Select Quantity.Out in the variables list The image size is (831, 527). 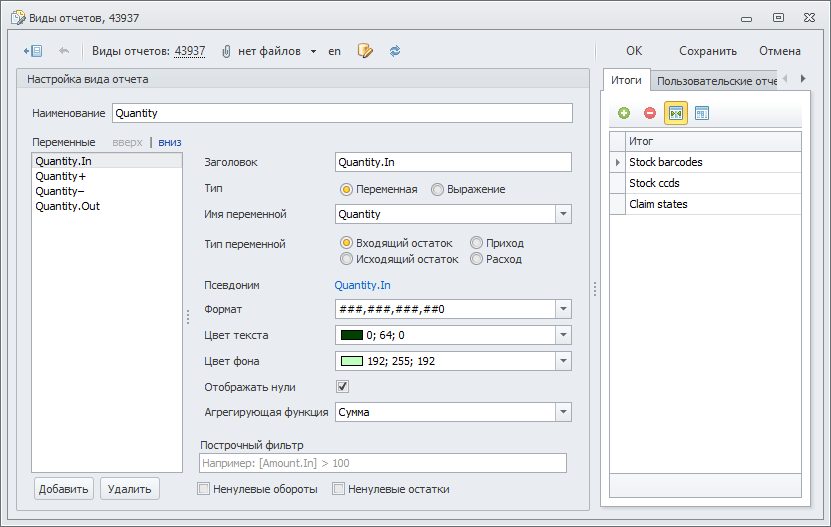pos(67,206)
